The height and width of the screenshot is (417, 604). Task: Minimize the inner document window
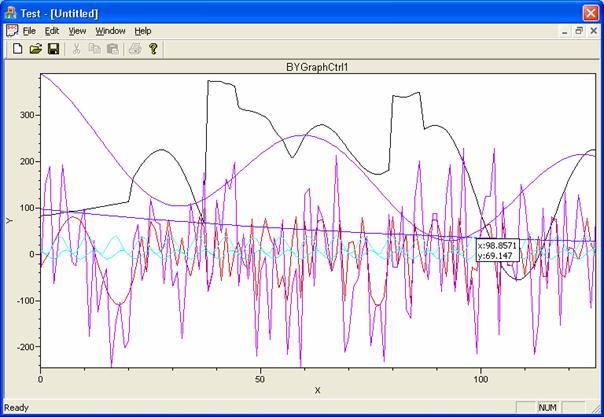(x=563, y=31)
